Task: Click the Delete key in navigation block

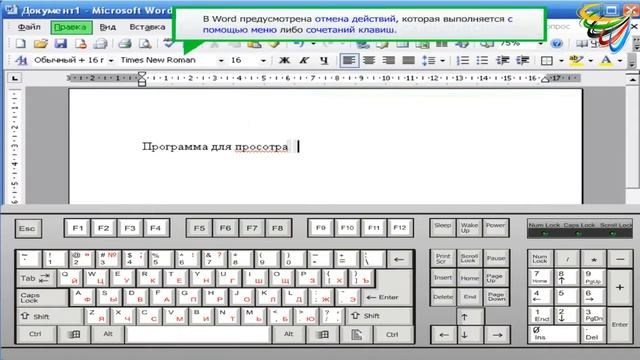Action: pyautogui.click(x=443, y=297)
